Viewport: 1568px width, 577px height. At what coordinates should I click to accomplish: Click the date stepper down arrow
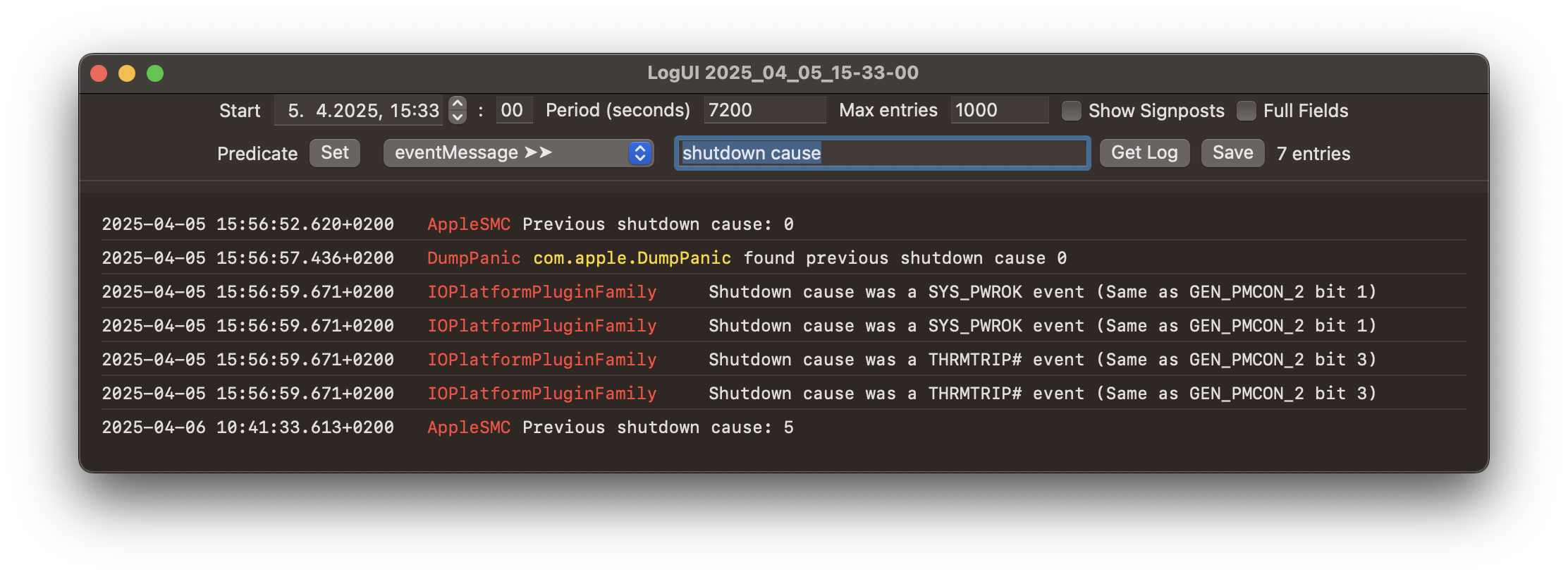[x=458, y=117]
